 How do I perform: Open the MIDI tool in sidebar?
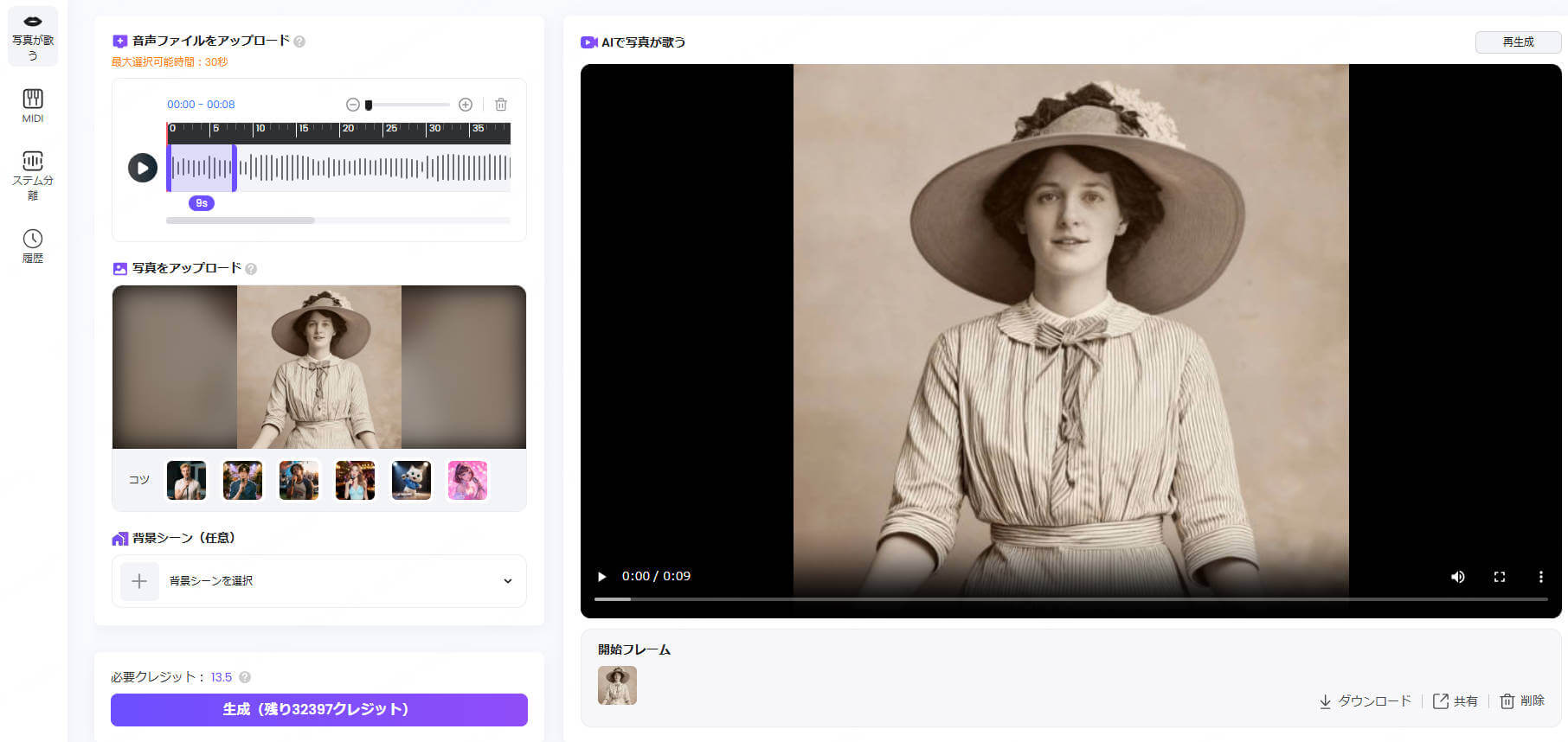[x=33, y=106]
